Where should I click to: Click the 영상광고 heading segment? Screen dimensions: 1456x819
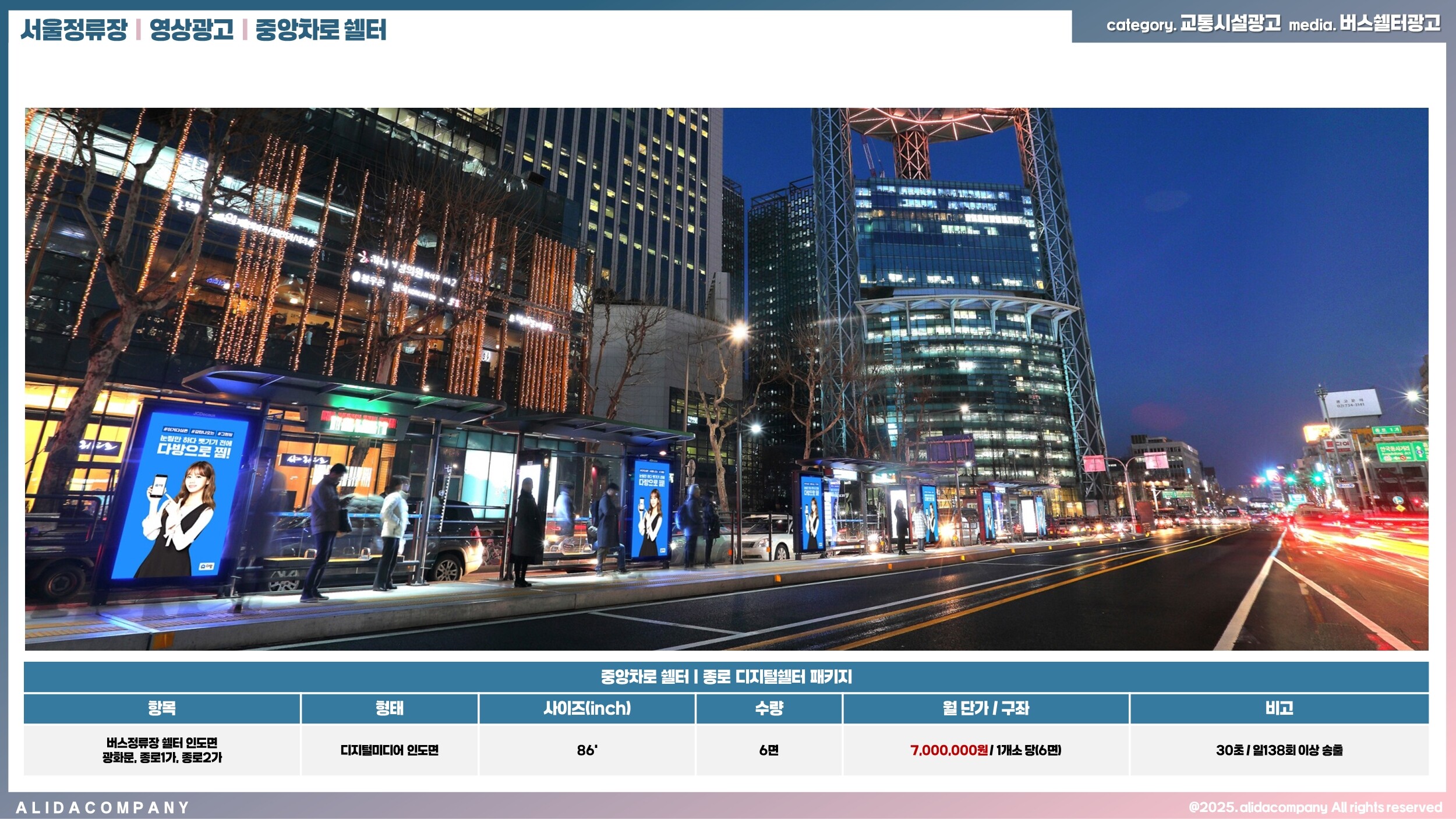pos(191,30)
